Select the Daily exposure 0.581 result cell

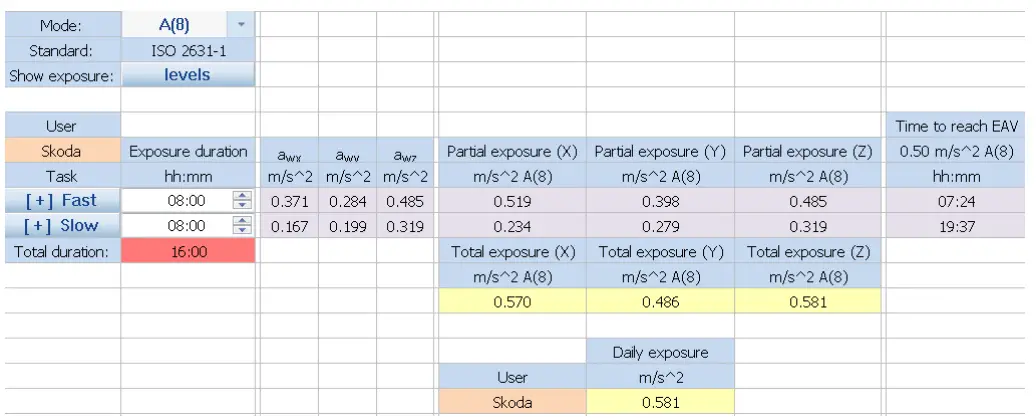(x=660, y=403)
